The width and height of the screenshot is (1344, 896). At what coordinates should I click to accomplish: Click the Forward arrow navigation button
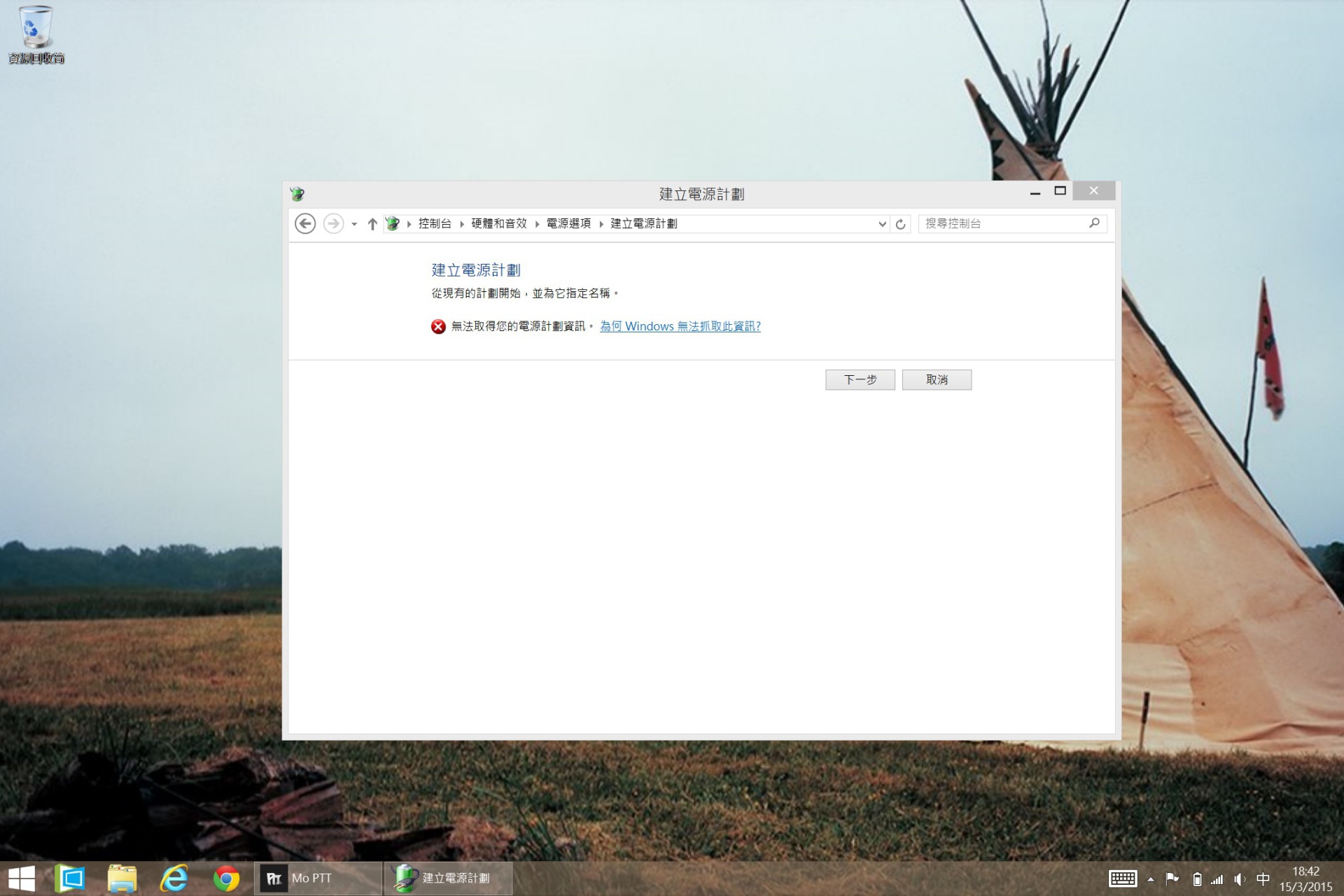coord(333,223)
